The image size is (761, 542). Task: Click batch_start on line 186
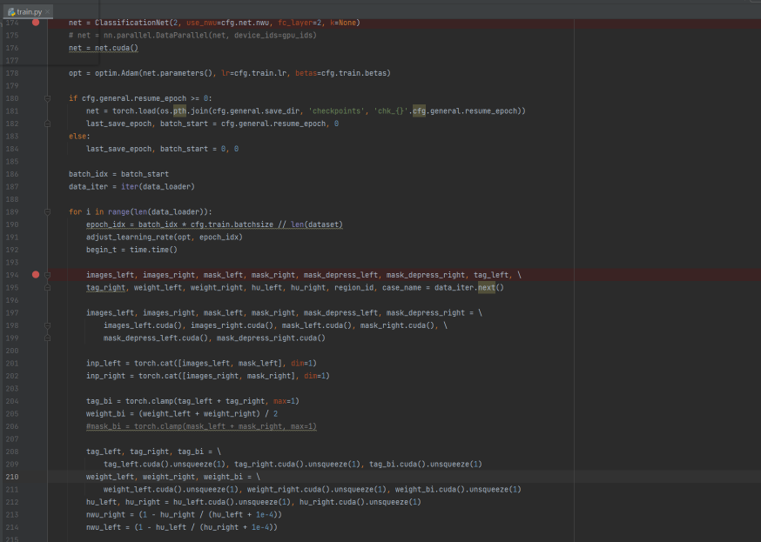[x=145, y=174]
